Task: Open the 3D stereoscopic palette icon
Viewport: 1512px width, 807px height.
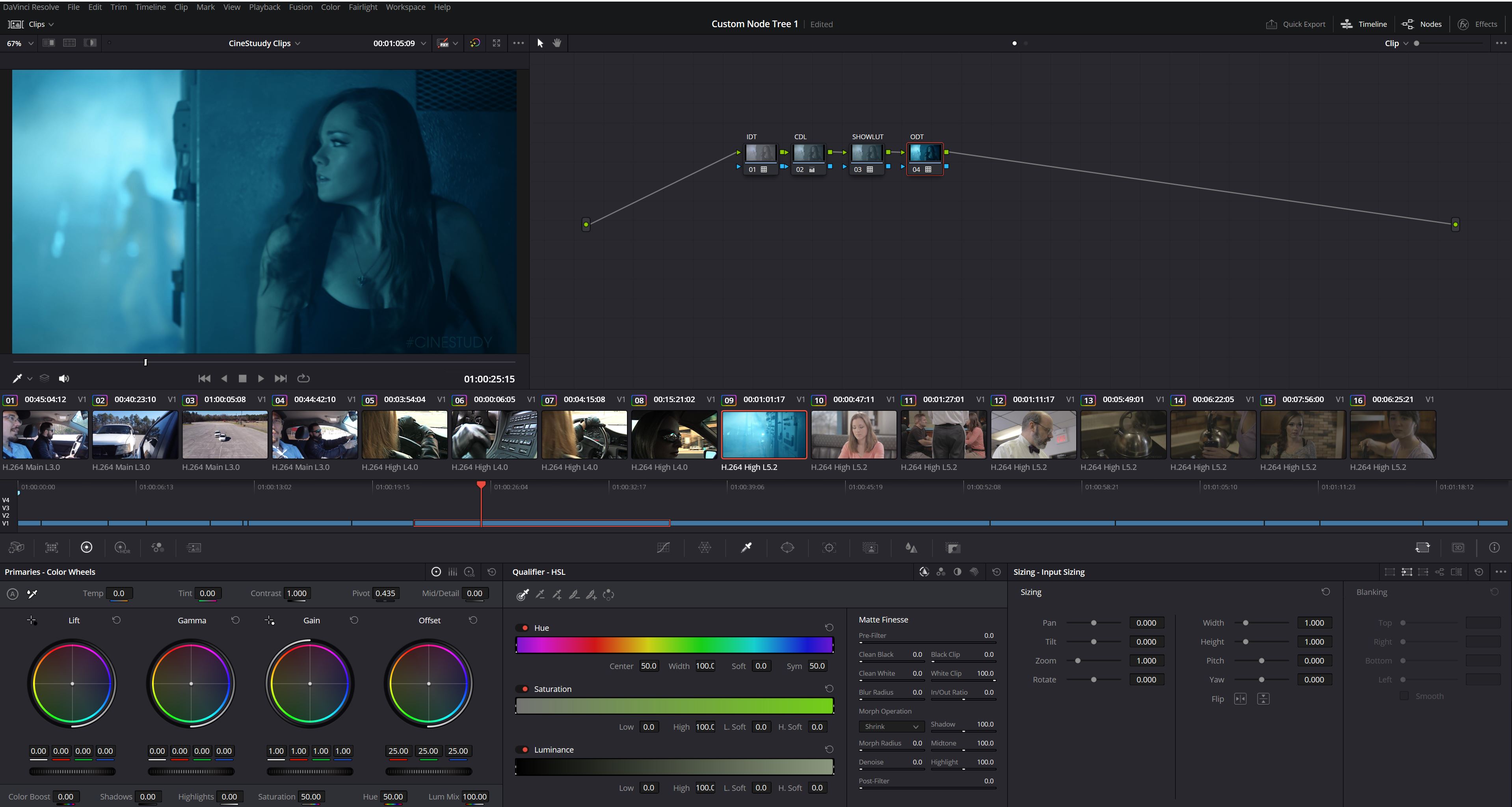Action: click(x=1458, y=548)
